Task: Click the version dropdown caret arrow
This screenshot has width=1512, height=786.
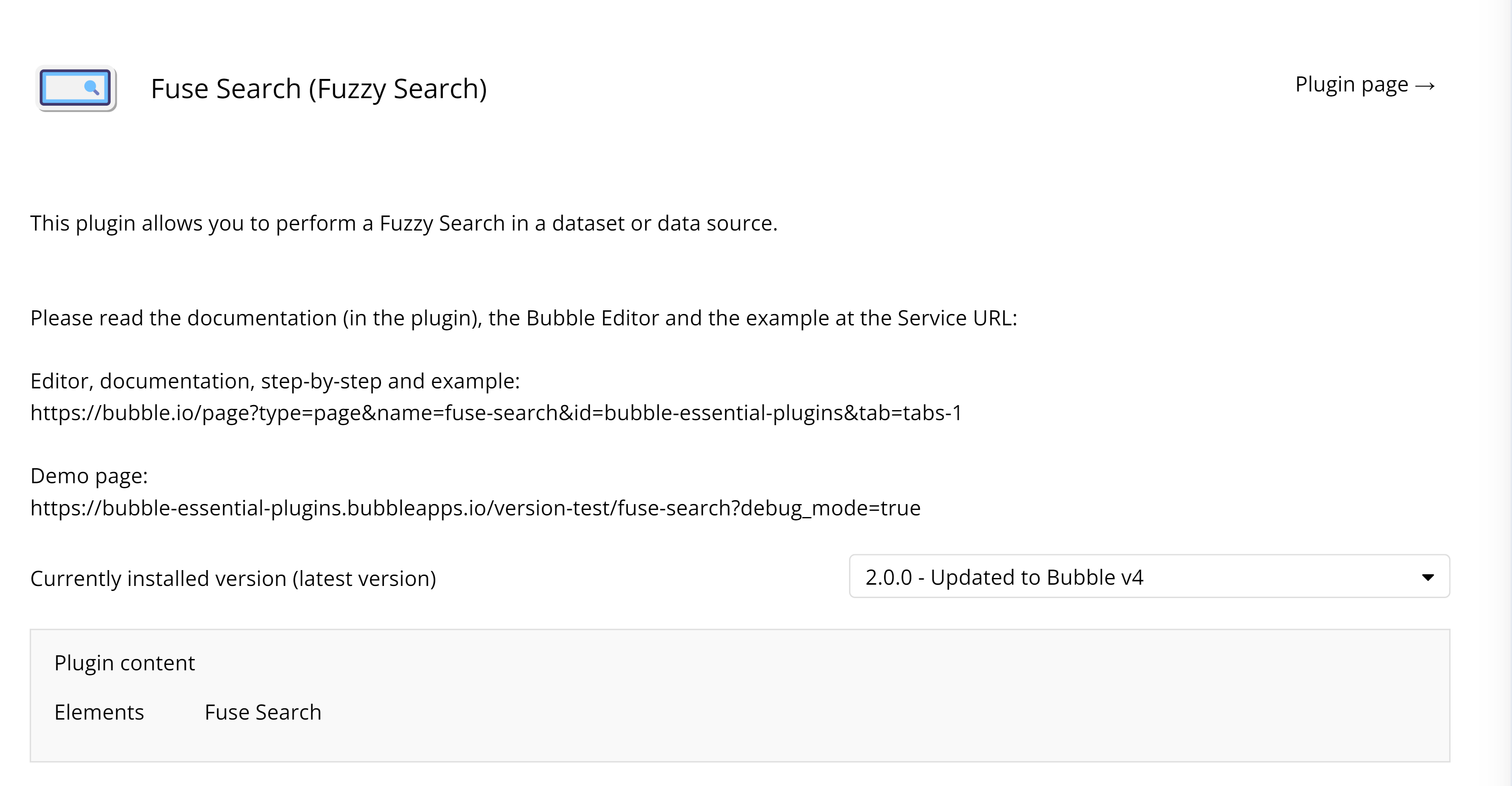Action: pos(1428,578)
